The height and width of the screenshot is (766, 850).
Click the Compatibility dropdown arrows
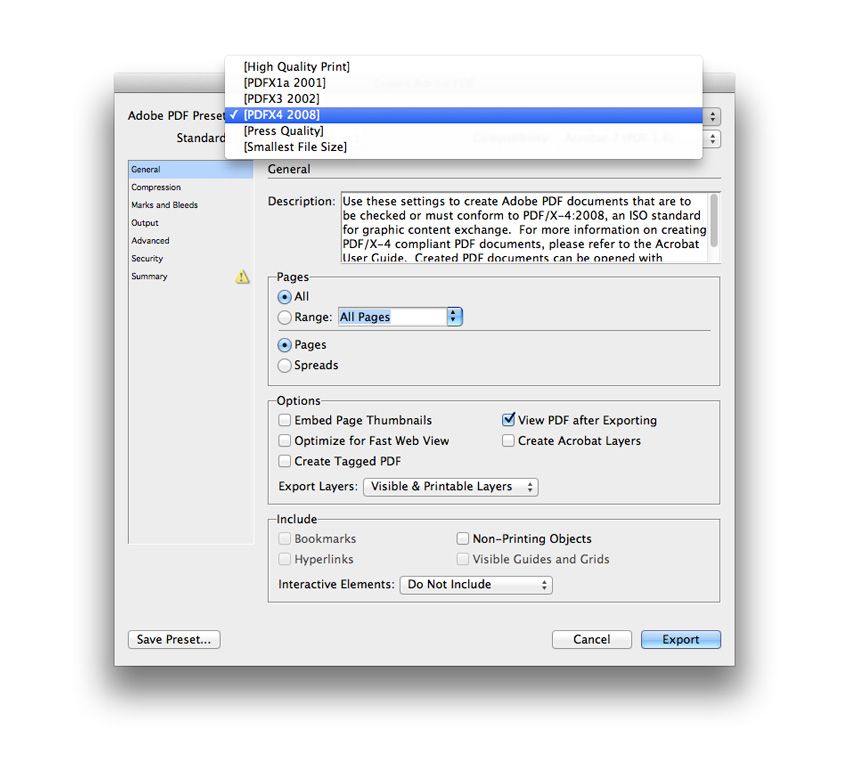pyautogui.click(x=712, y=139)
